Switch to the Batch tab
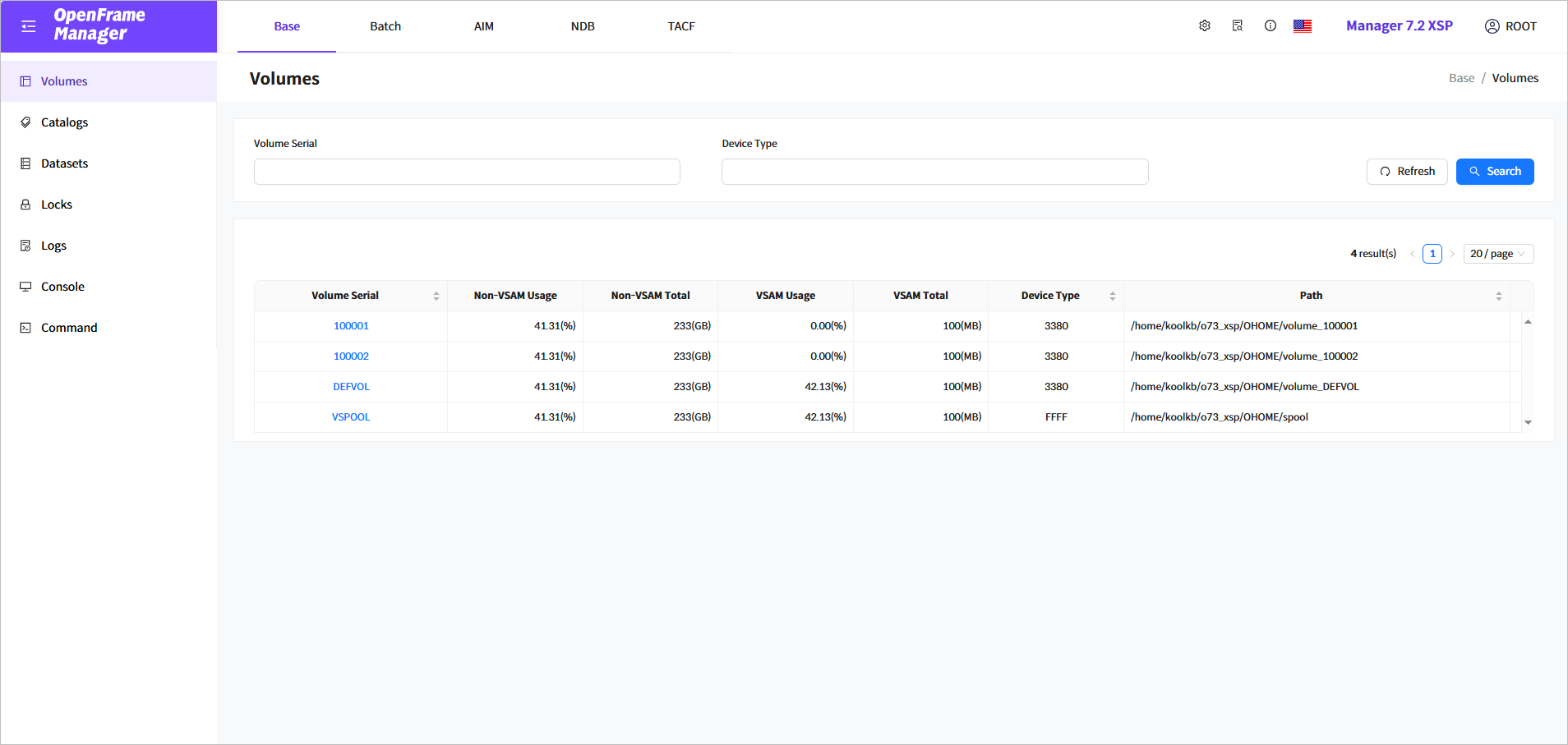The height and width of the screenshot is (745, 1568). (x=385, y=26)
